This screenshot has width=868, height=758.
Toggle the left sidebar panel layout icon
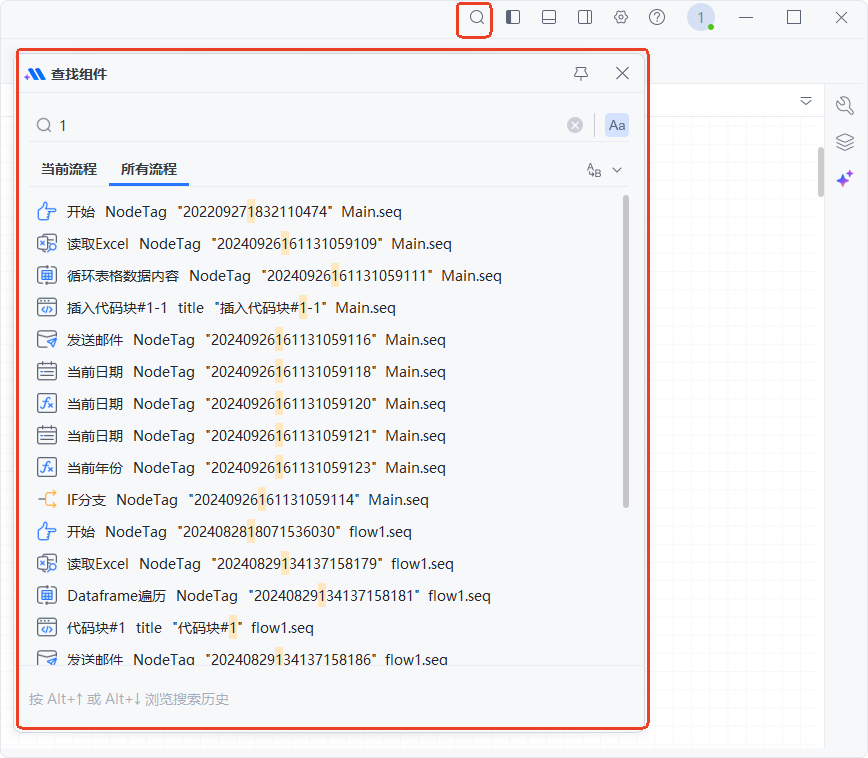click(x=513, y=17)
